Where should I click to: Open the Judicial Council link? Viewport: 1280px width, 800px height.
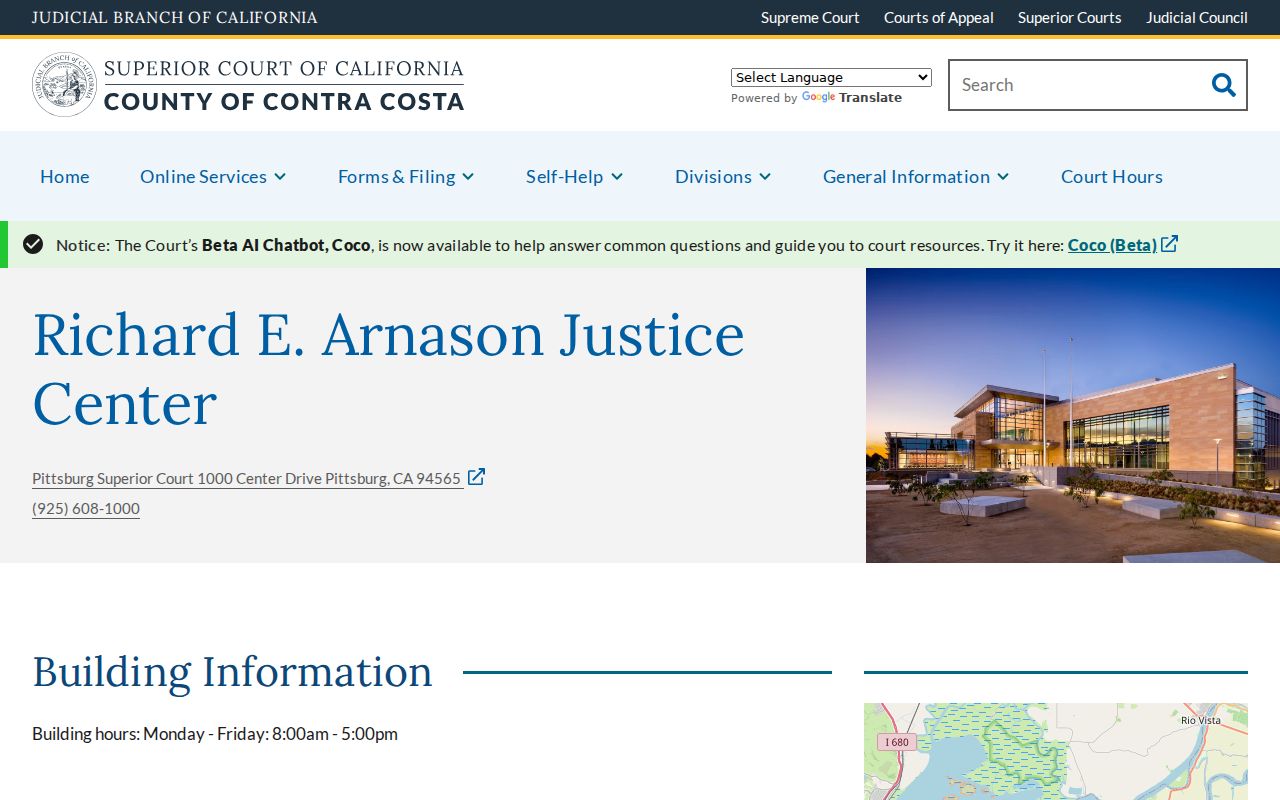1197,17
